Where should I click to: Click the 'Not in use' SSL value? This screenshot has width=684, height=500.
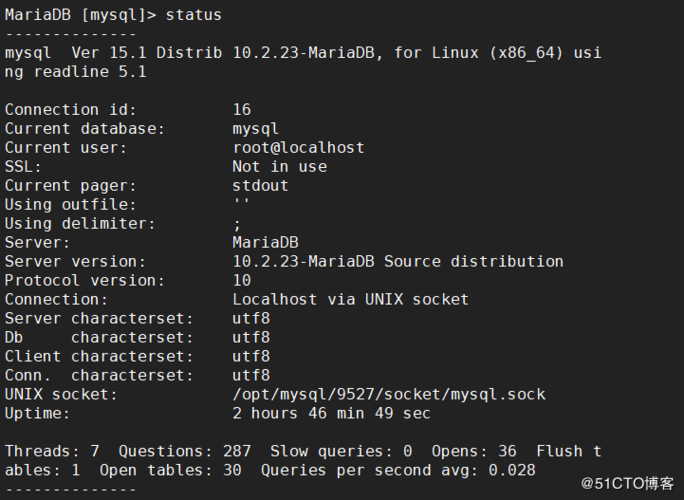pos(279,166)
